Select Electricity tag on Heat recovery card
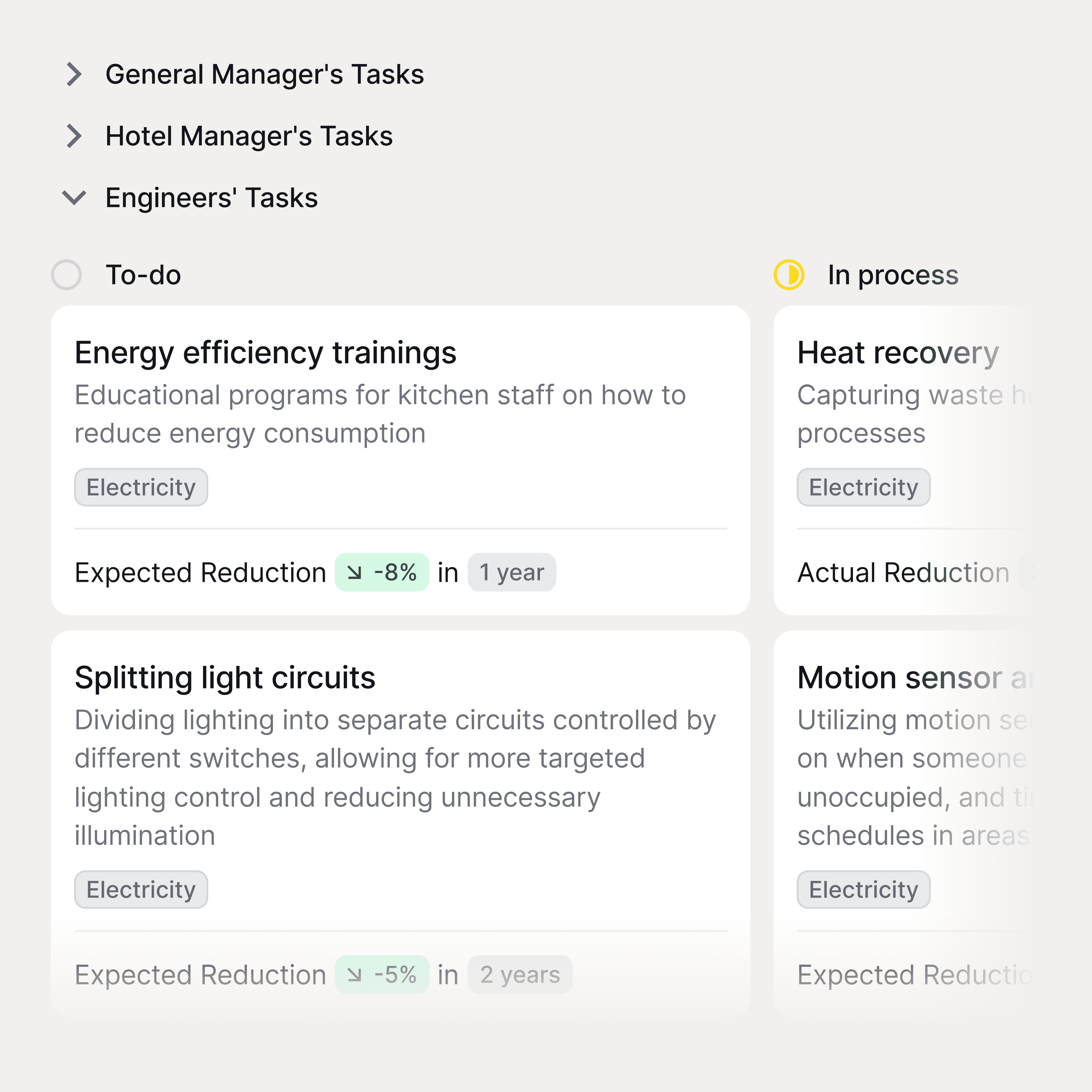Viewport: 1092px width, 1092px height. click(x=864, y=487)
